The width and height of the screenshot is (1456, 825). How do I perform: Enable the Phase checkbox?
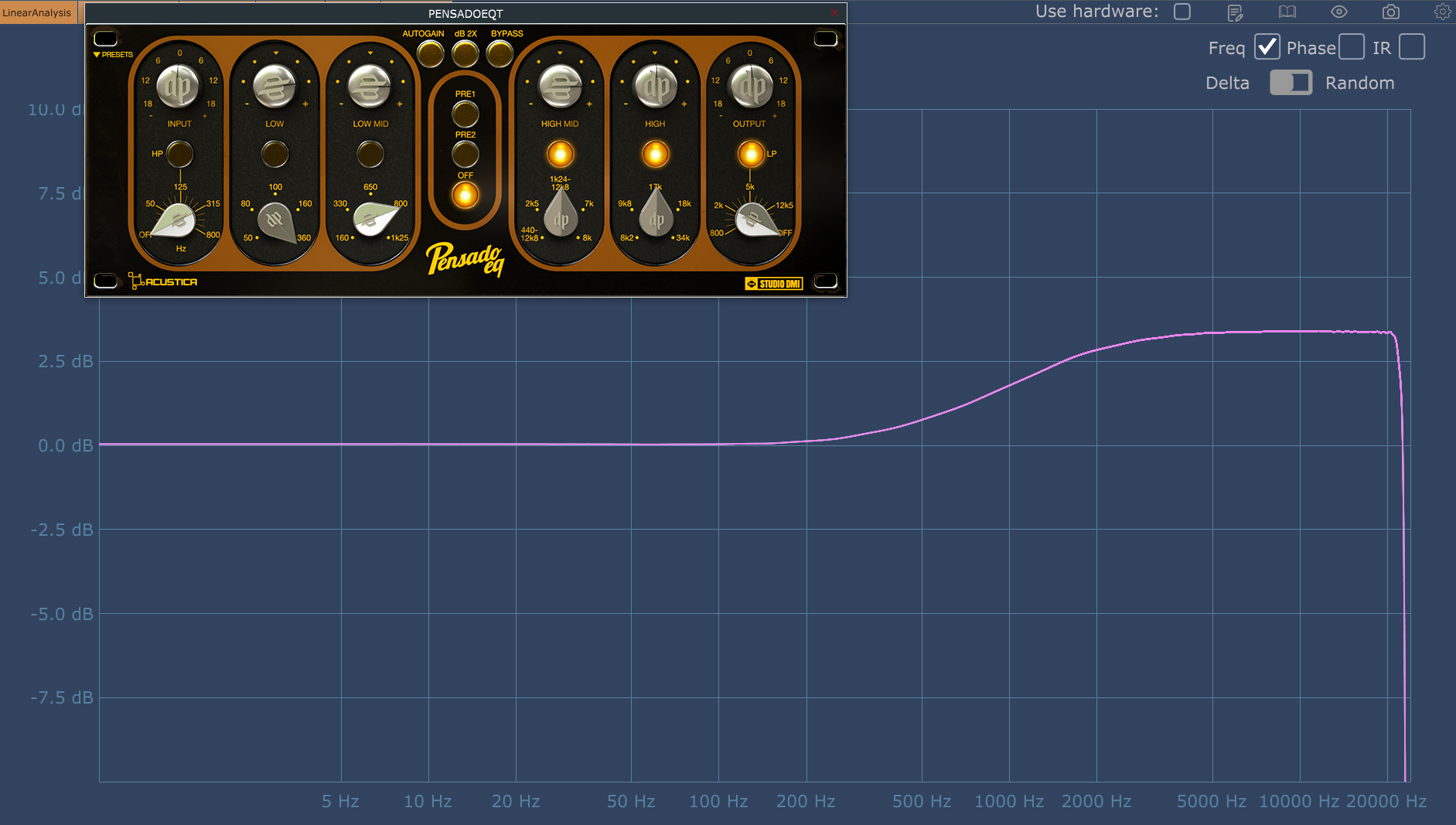1352,47
